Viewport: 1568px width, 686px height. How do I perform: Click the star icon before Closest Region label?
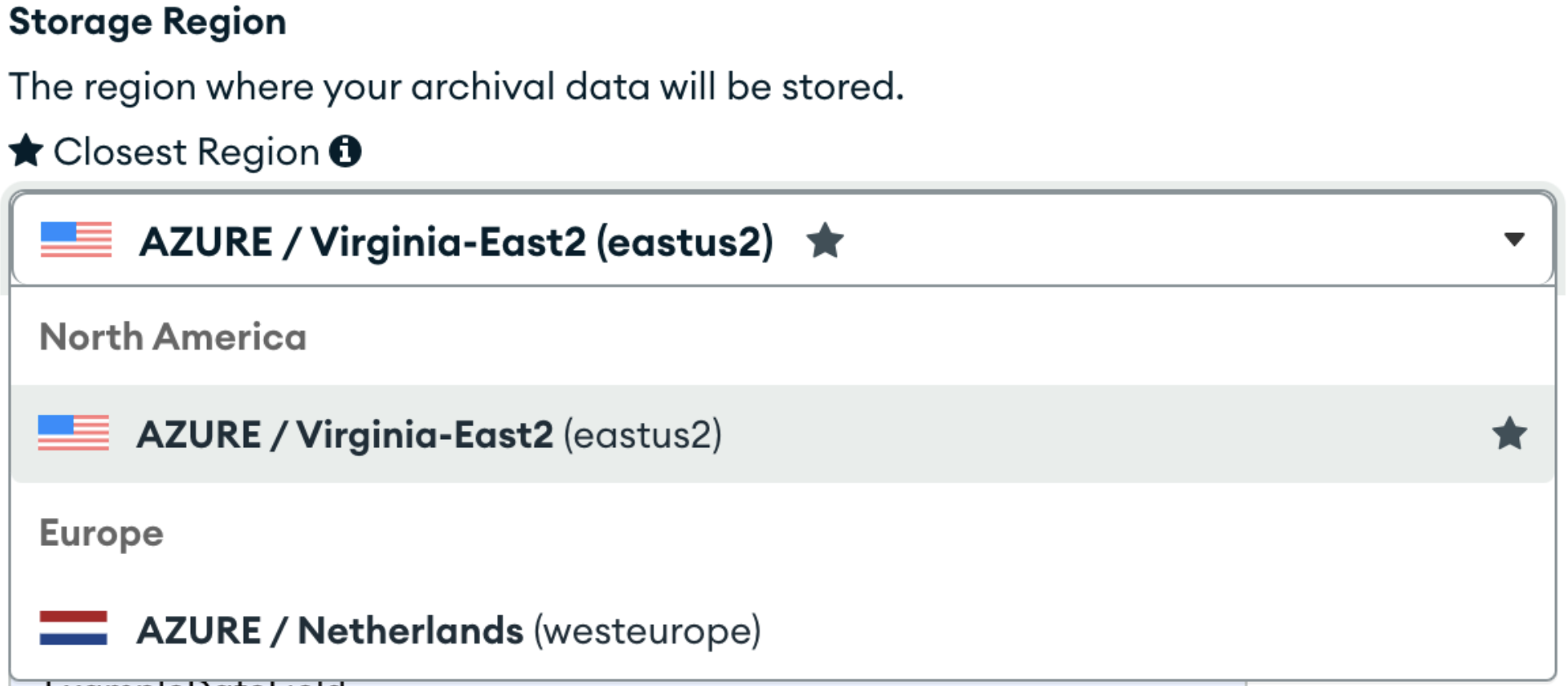[x=26, y=151]
